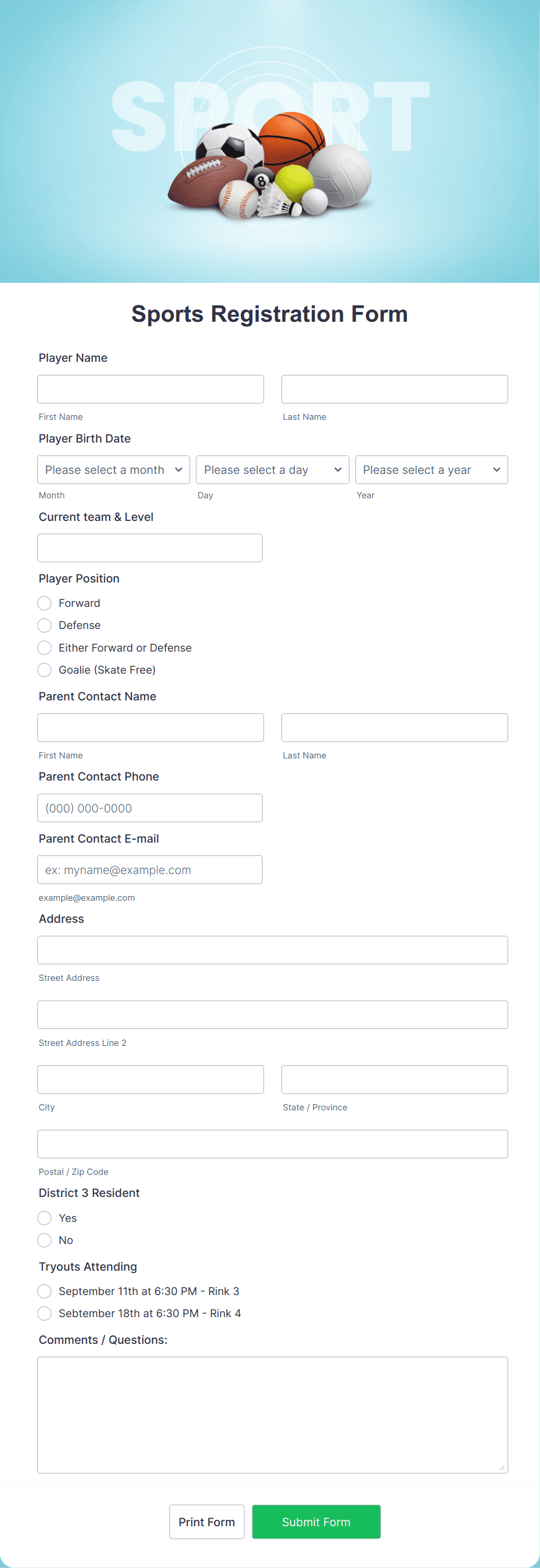Click the Comments / Questions text area
This screenshot has width=540, height=1568.
[272, 1412]
